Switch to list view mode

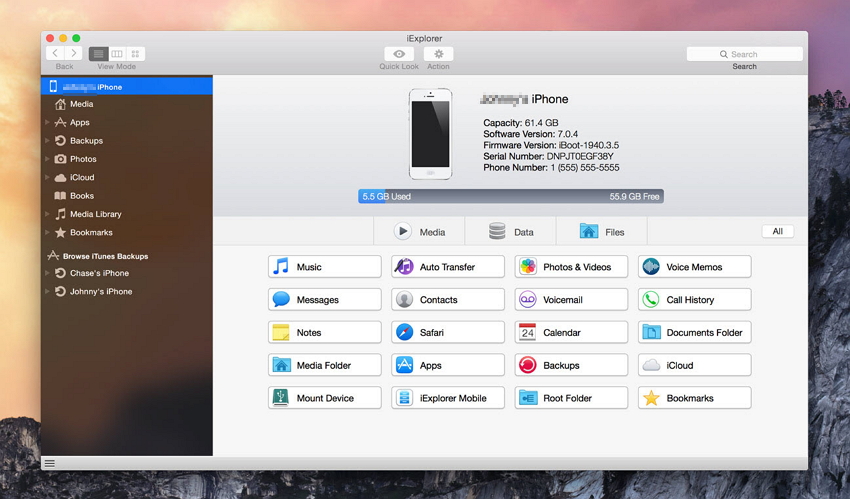98,53
